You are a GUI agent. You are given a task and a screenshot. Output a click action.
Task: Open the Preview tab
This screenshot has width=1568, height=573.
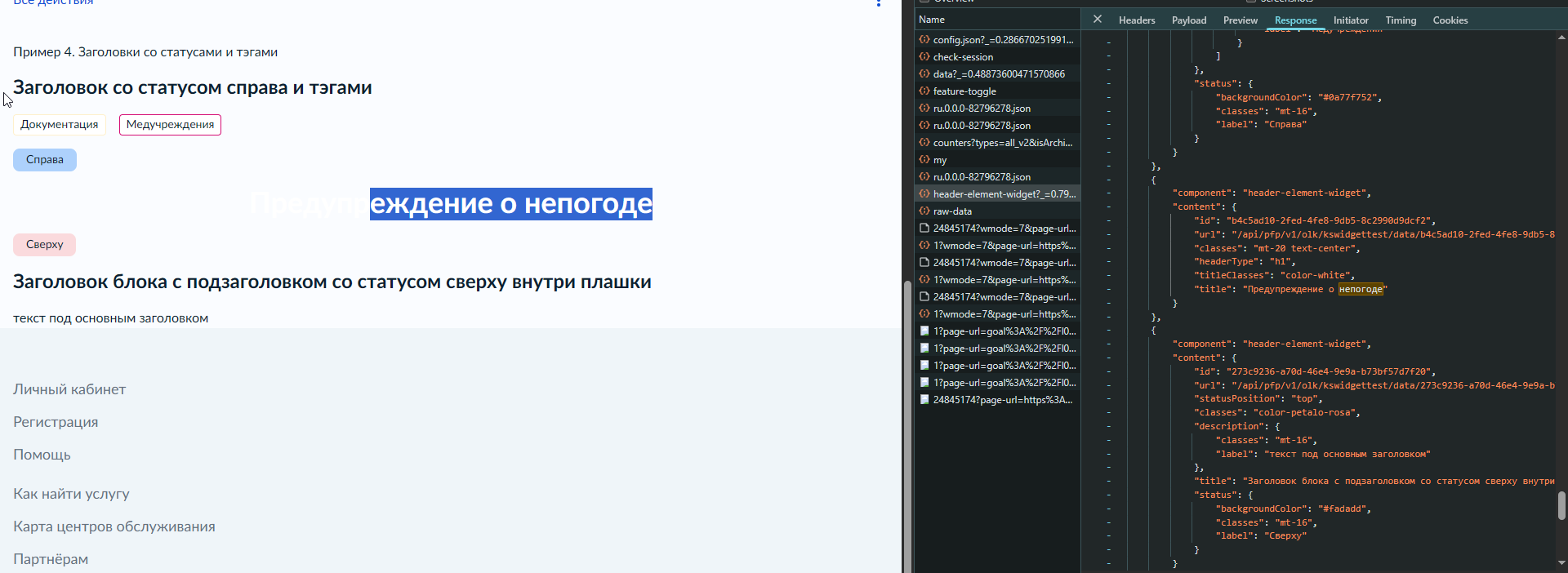(x=1241, y=20)
